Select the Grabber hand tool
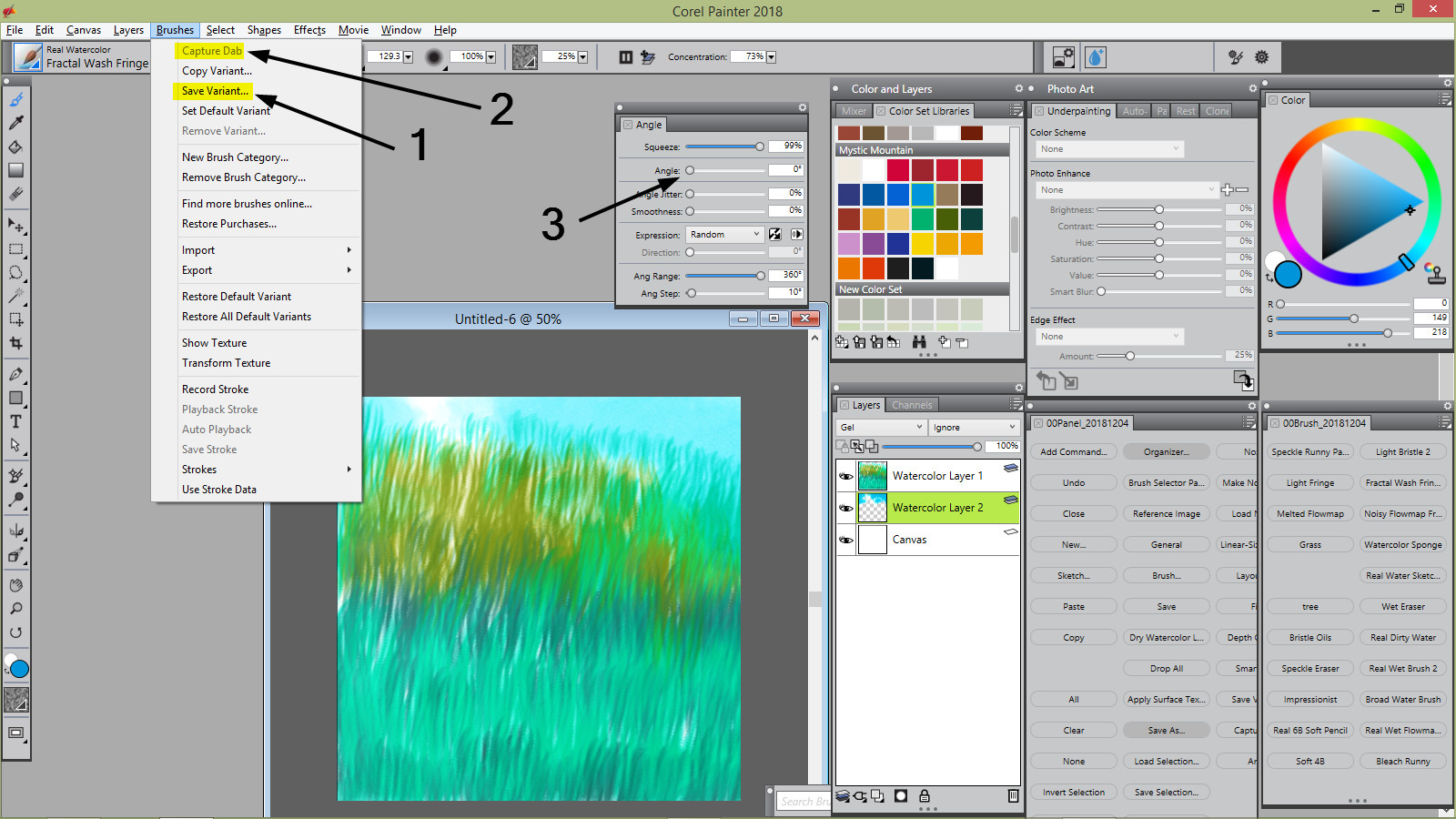Image resolution: width=1456 pixels, height=819 pixels. [15, 585]
